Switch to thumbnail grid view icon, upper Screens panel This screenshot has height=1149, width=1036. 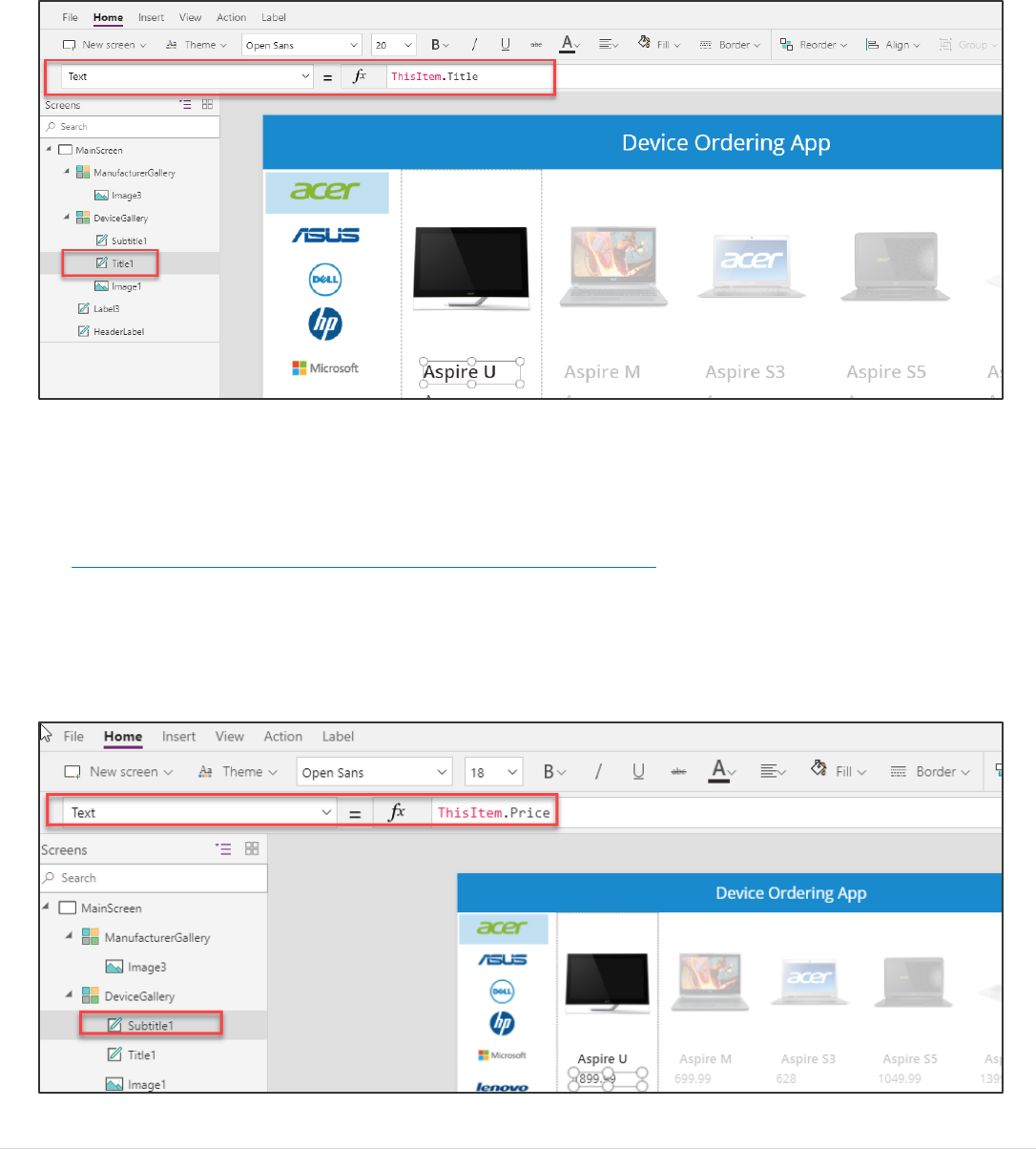click(207, 105)
